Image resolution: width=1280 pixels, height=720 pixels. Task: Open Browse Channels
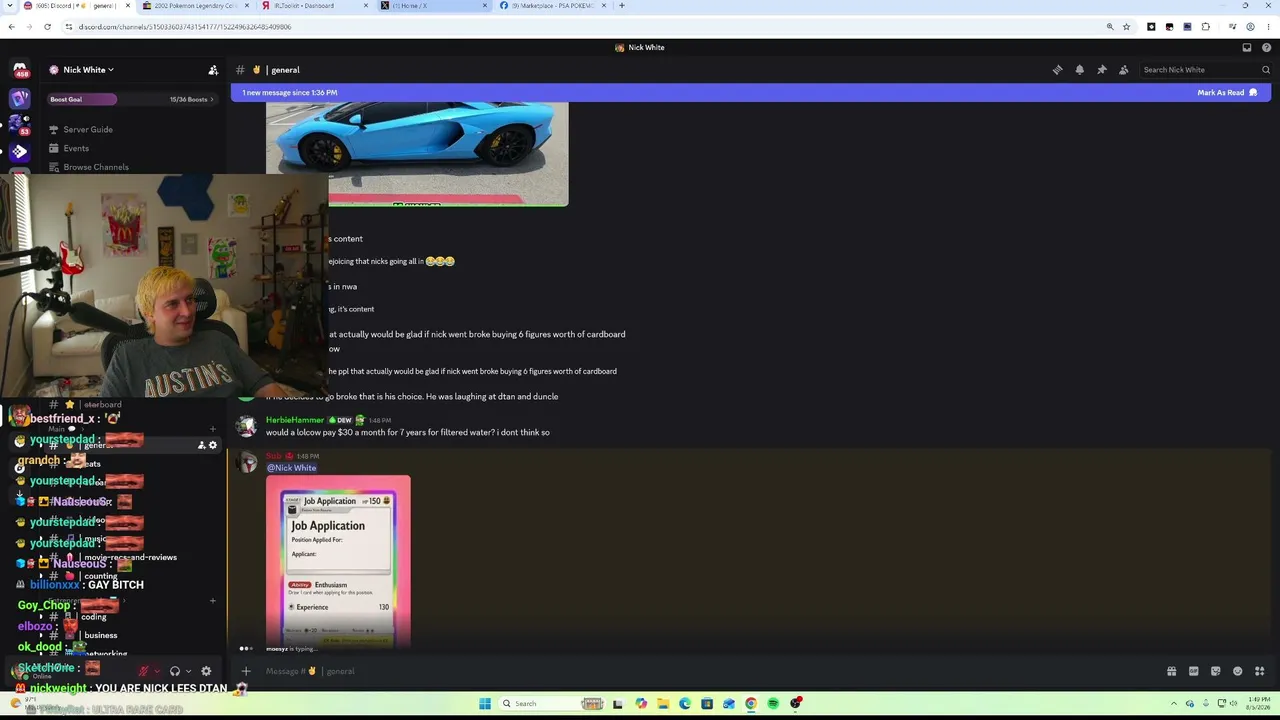96,167
